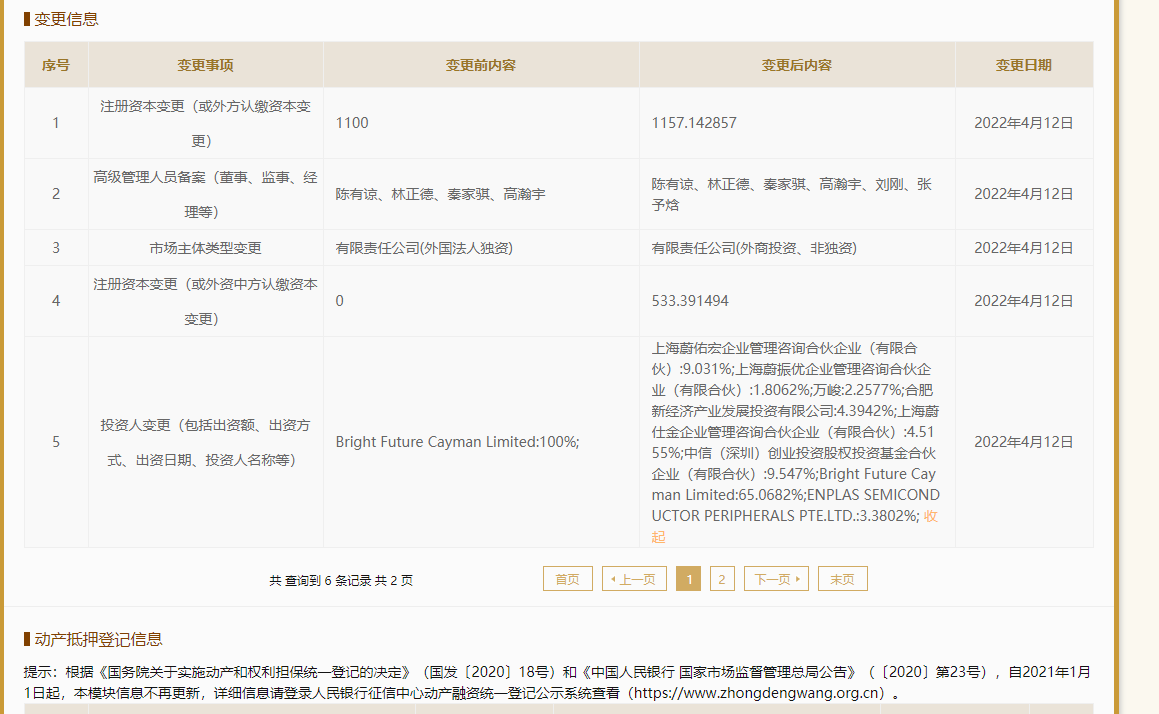Click the 变更前内容 column header
The image size is (1159, 714).
pos(480,65)
